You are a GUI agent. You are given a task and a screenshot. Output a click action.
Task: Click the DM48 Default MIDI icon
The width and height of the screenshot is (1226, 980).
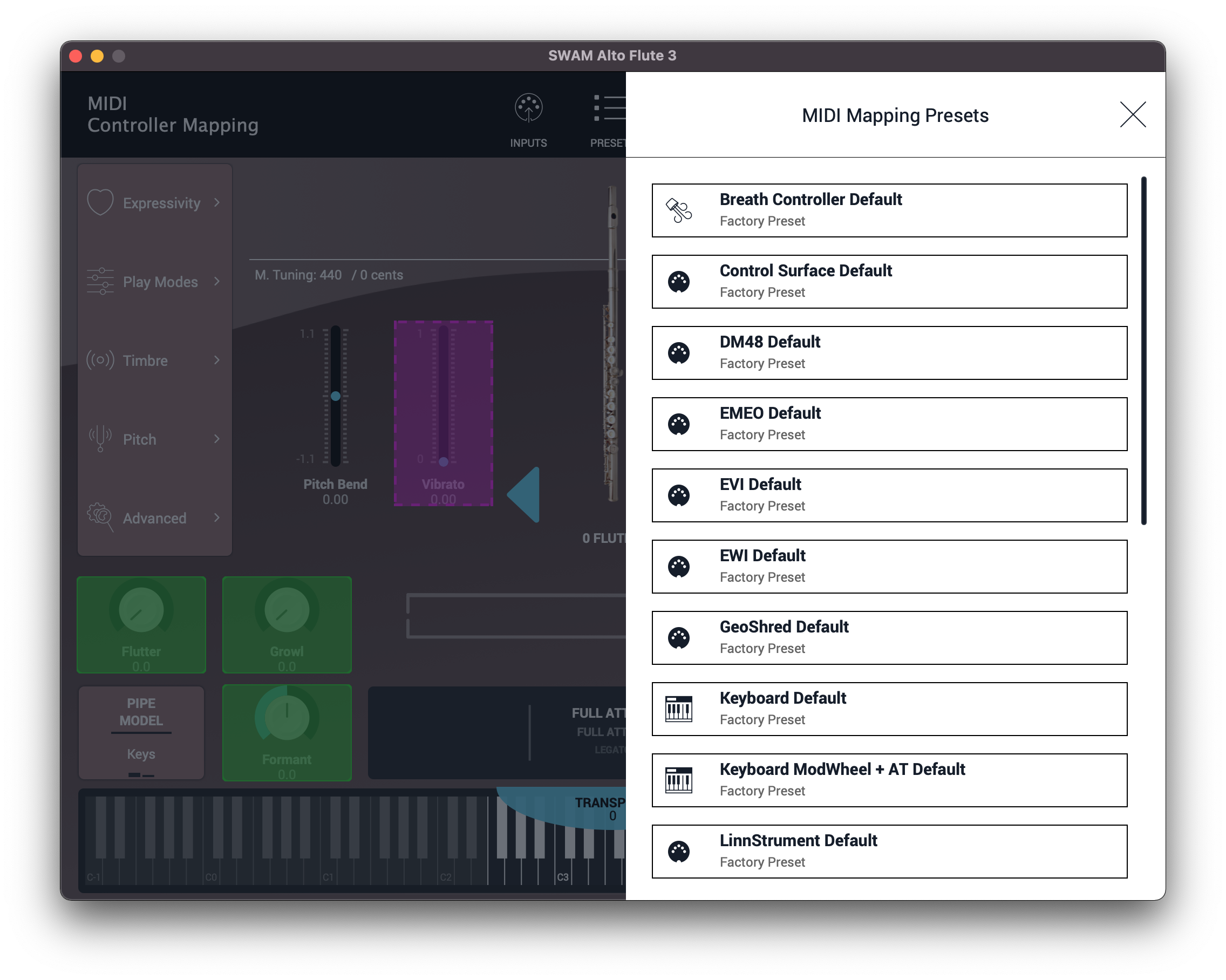[679, 352]
